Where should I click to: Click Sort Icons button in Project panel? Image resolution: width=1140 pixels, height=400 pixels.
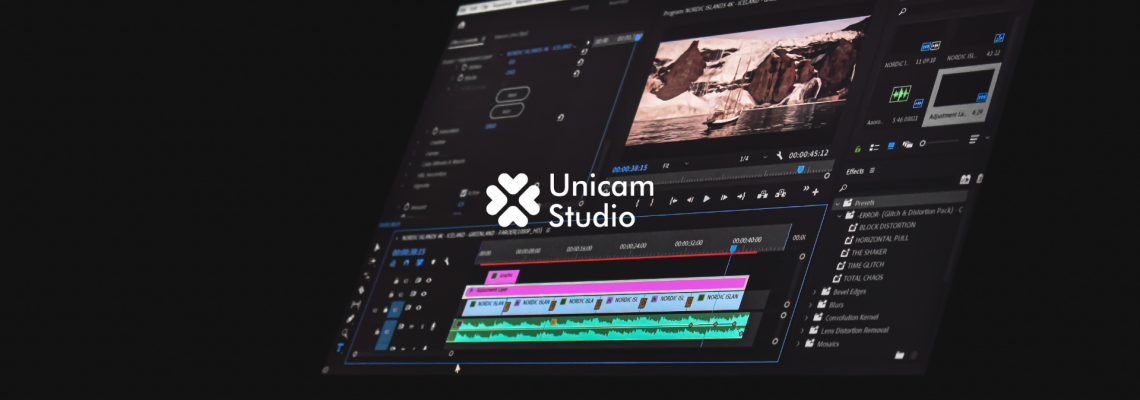pyautogui.click(x=974, y=139)
